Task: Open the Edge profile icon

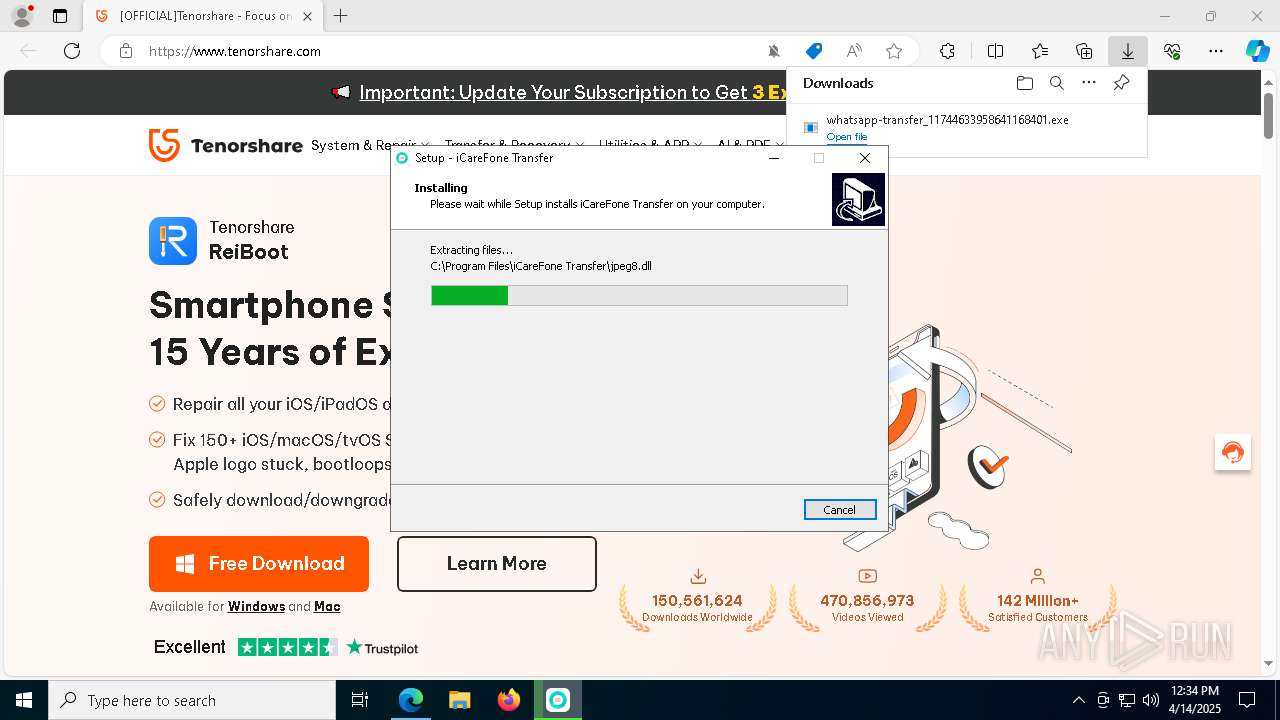Action: (x=22, y=16)
